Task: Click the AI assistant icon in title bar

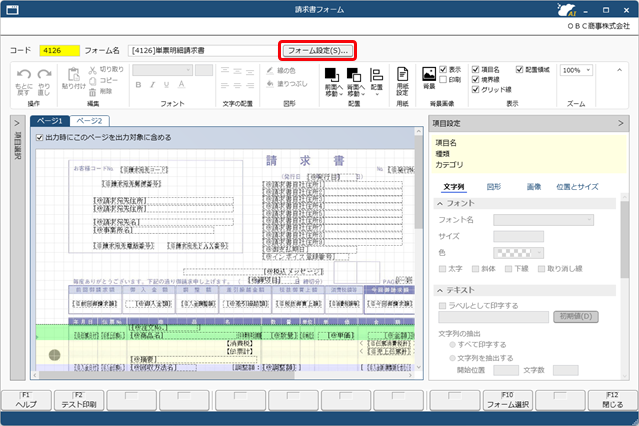Action: click(566, 9)
